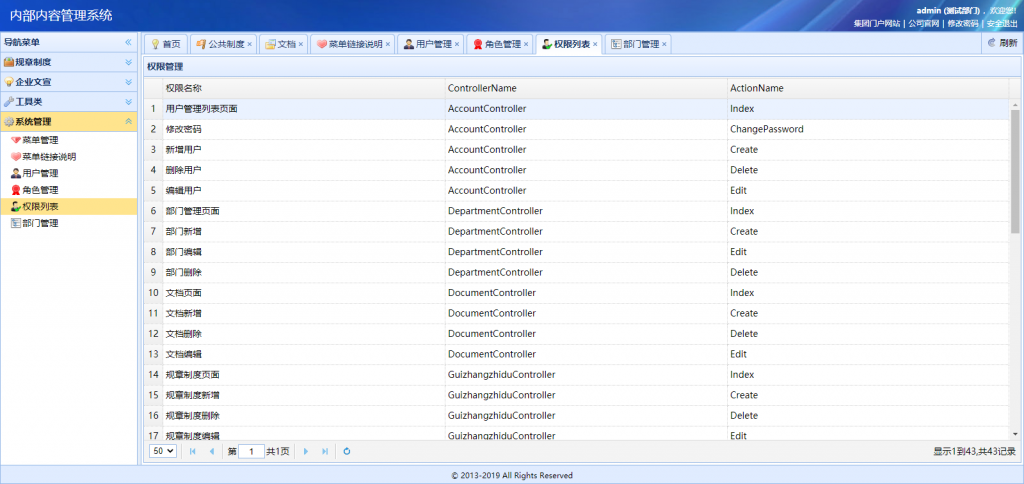Collapse the 系统管理 sidebar section
The width and height of the screenshot is (1024, 484).
tap(128, 122)
